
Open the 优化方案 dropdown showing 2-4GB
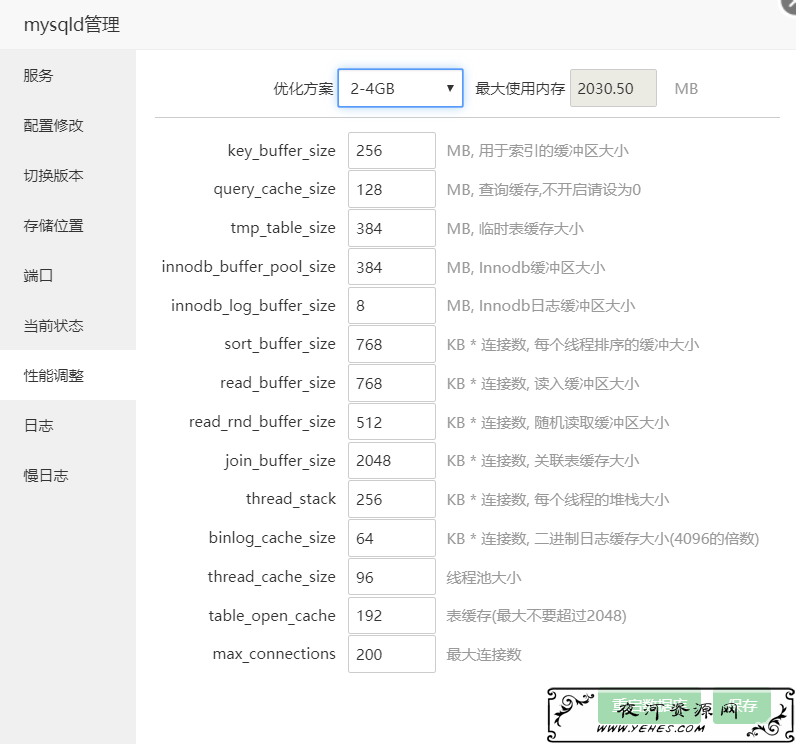pos(400,88)
